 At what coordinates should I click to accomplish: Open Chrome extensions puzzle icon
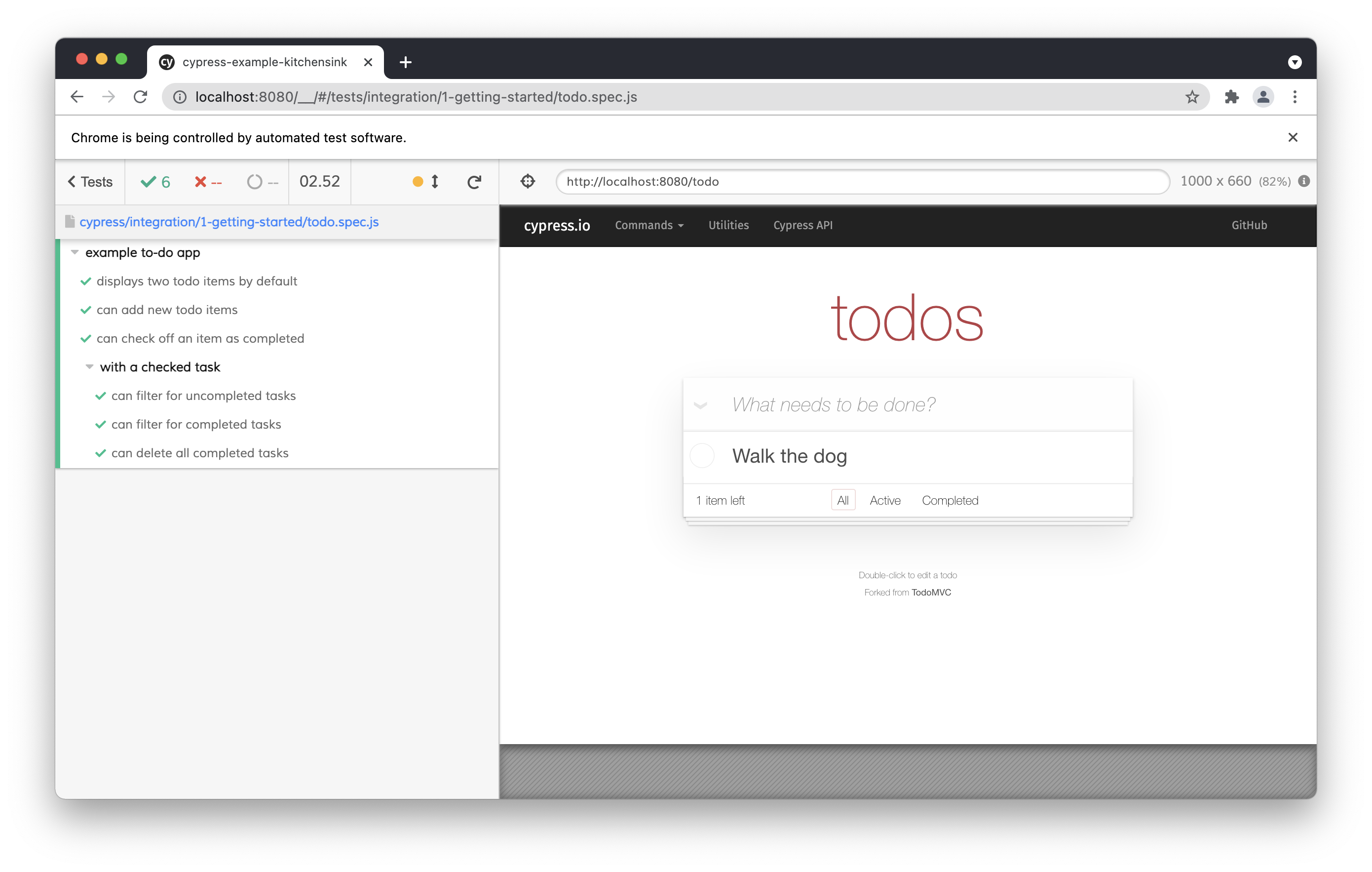pos(1231,97)
